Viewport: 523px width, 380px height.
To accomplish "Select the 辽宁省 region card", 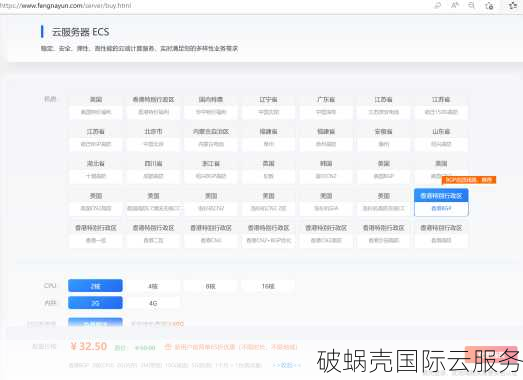I will click(x=269, y=106).
